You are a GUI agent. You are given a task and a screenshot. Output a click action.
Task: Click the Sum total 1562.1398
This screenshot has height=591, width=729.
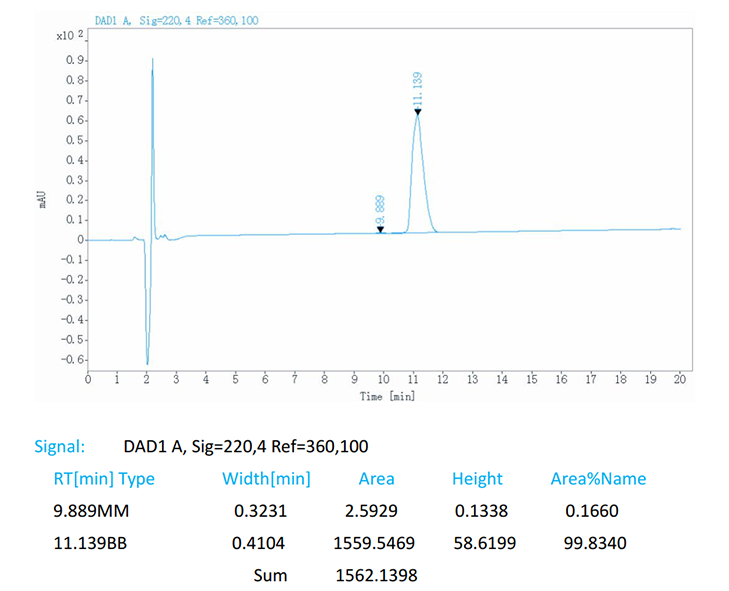(x=375, y=575)
